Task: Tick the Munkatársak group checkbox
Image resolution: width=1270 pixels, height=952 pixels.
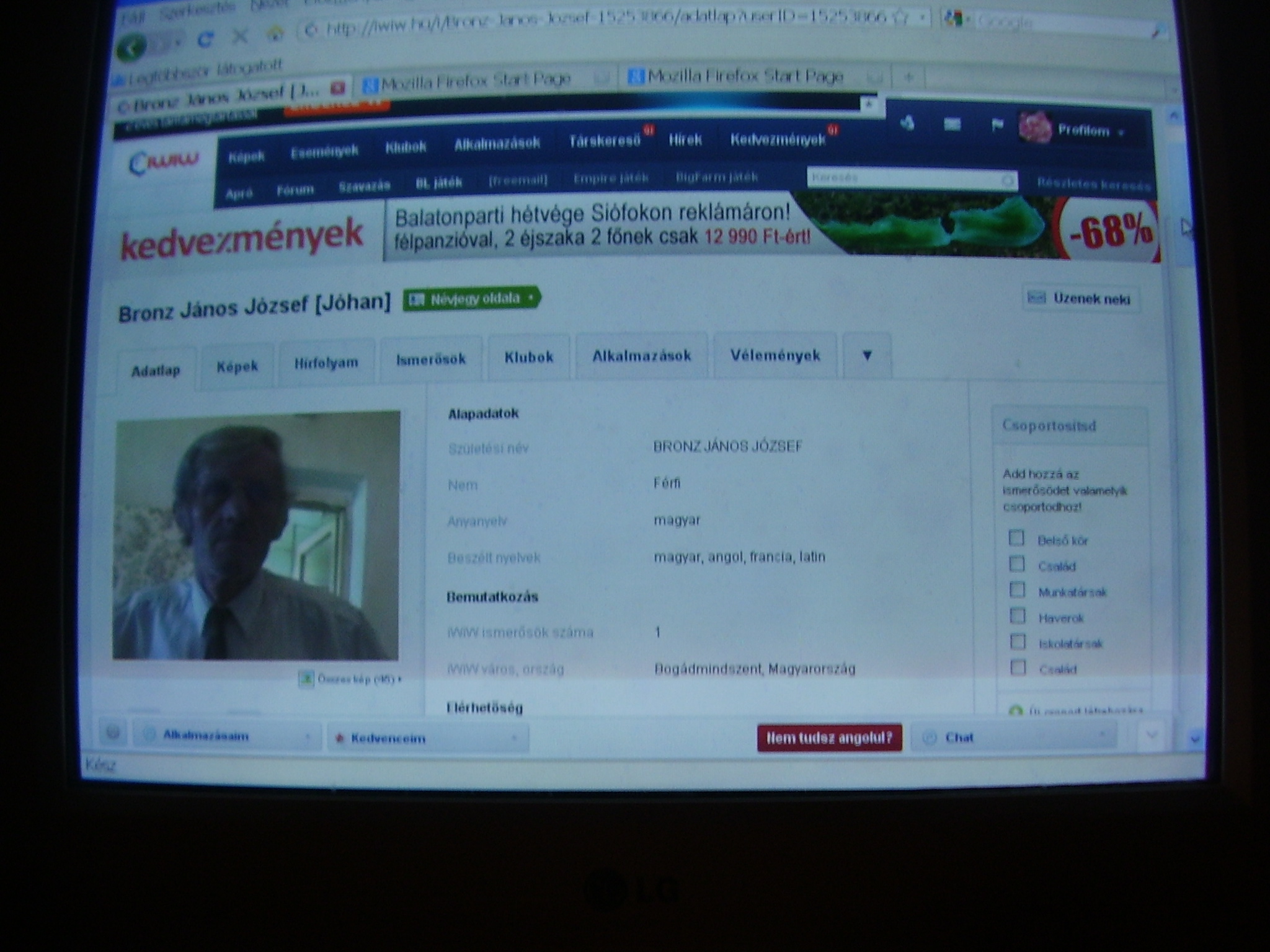Action: pos(1017,590)
